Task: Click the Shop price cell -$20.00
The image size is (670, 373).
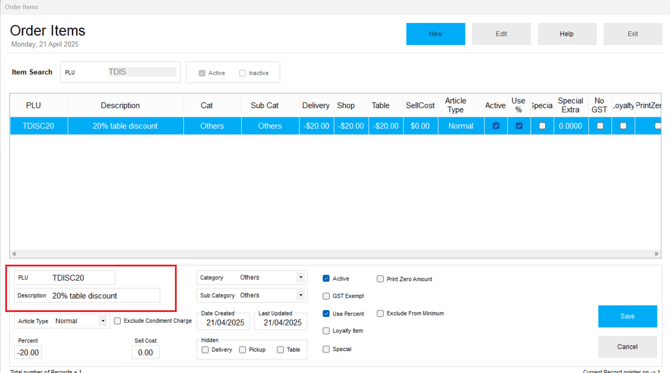Action: pos(351,126)
